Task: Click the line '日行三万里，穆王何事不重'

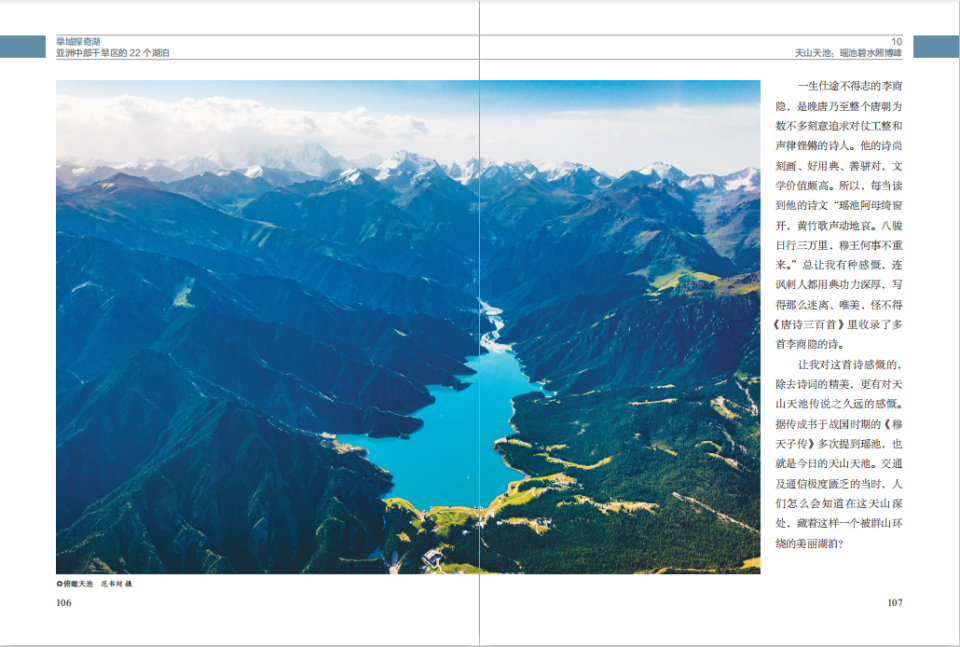Action: 839,245
